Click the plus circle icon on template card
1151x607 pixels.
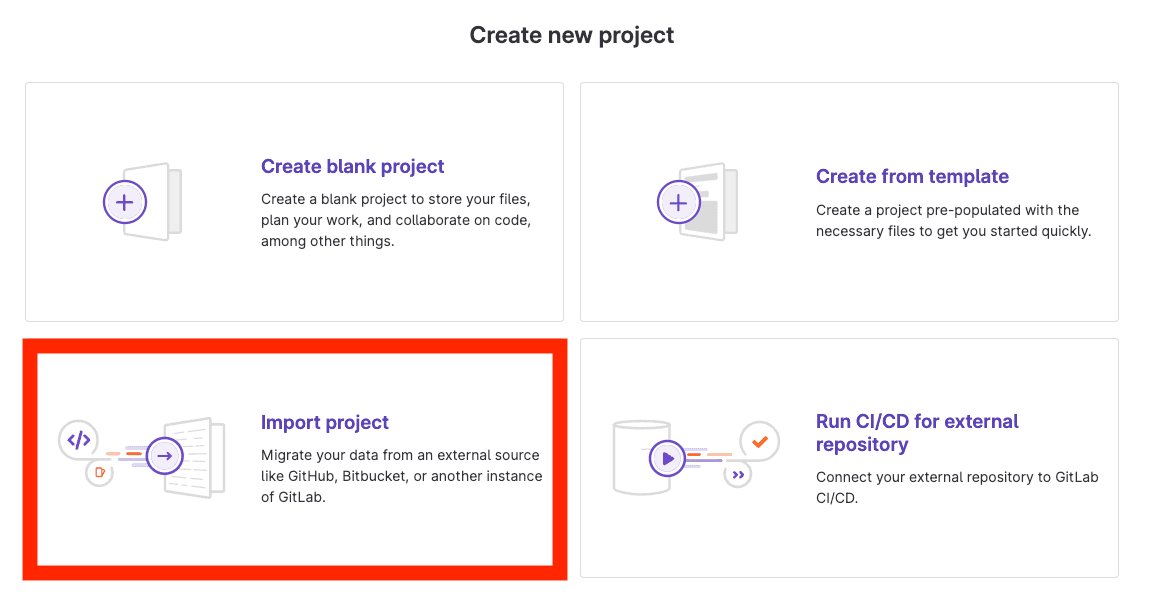click(679, 202)
